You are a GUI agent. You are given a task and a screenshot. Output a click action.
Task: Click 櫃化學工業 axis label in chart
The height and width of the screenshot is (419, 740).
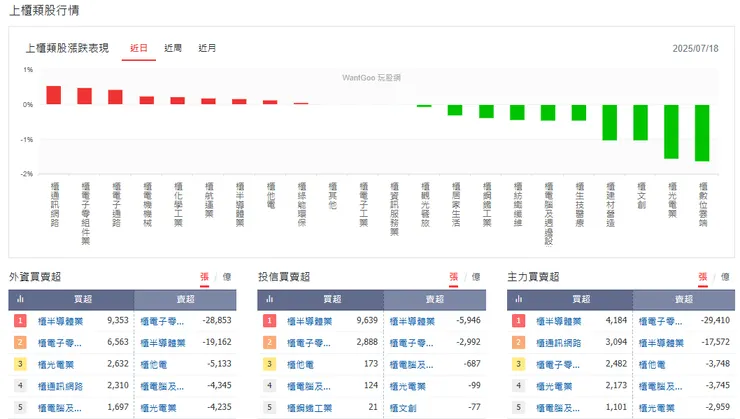(x=178, y=204)
